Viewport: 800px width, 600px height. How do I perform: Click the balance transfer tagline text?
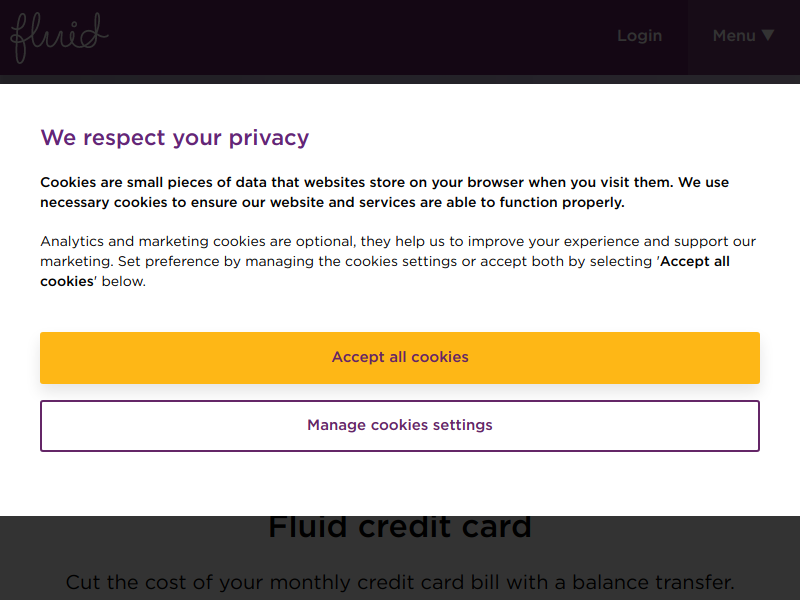[400, 582]
